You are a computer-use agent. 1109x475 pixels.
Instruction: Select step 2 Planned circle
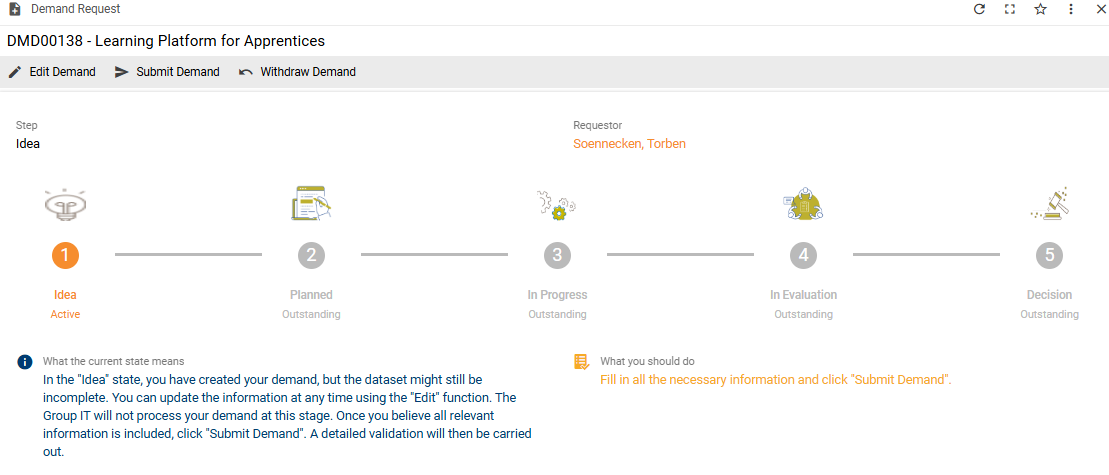311,255
